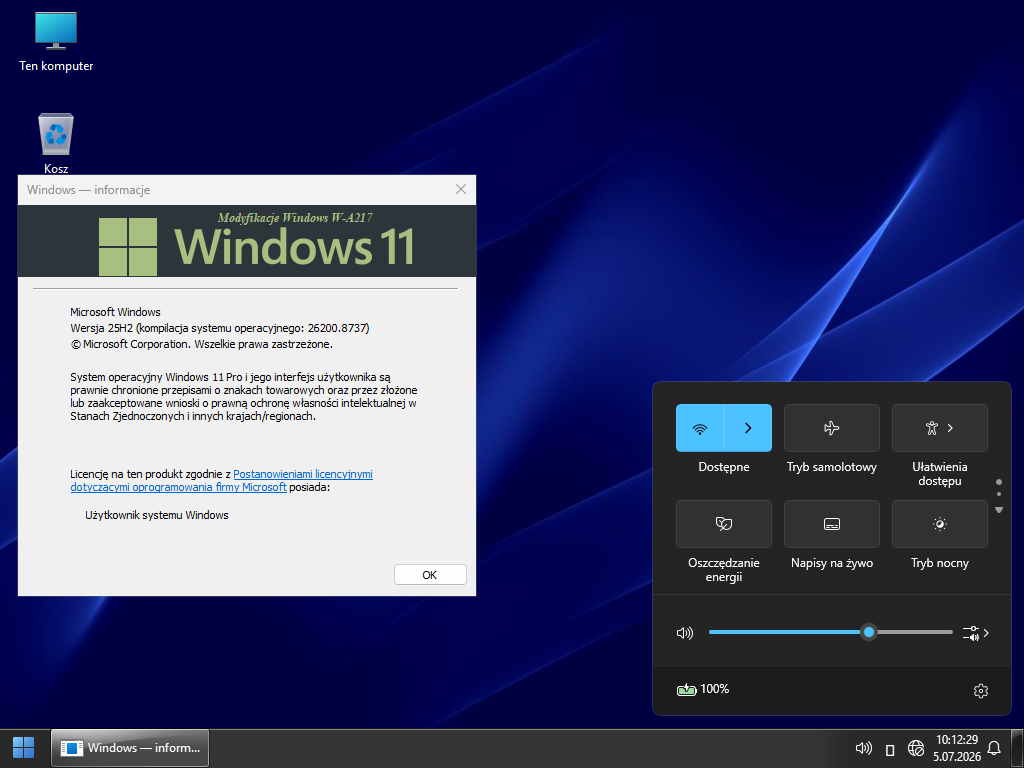Viewport: 1024px width, 768px height.
Task: Click the Dostępne label under Wi-Fi tile
Action: point(724,467)
